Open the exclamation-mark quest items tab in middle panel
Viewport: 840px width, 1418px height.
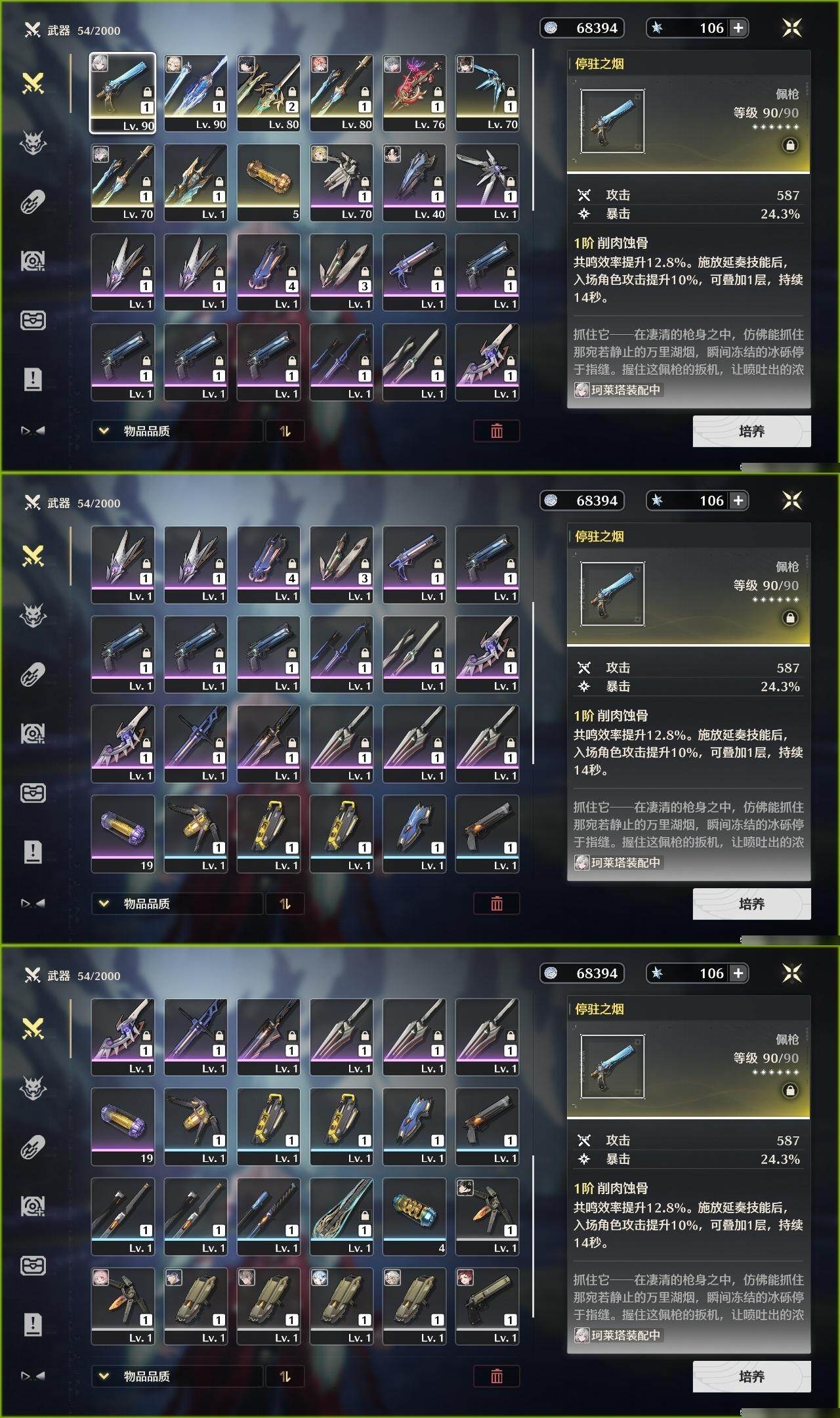pos(33,851)
